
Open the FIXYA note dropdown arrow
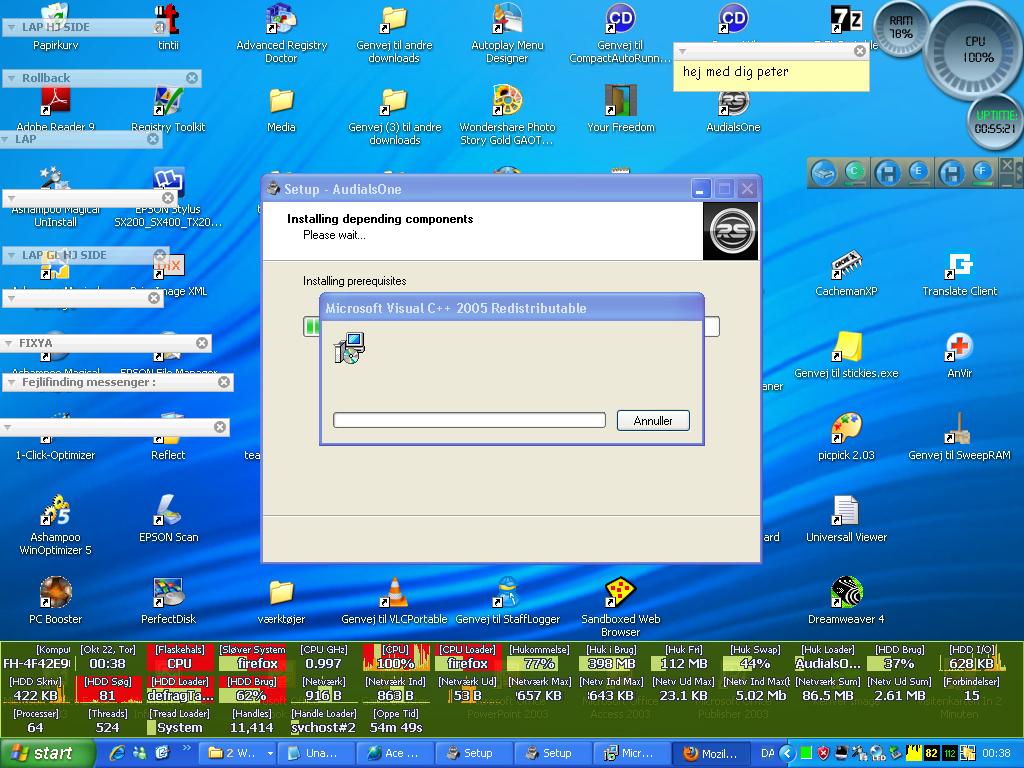[9, 343]
